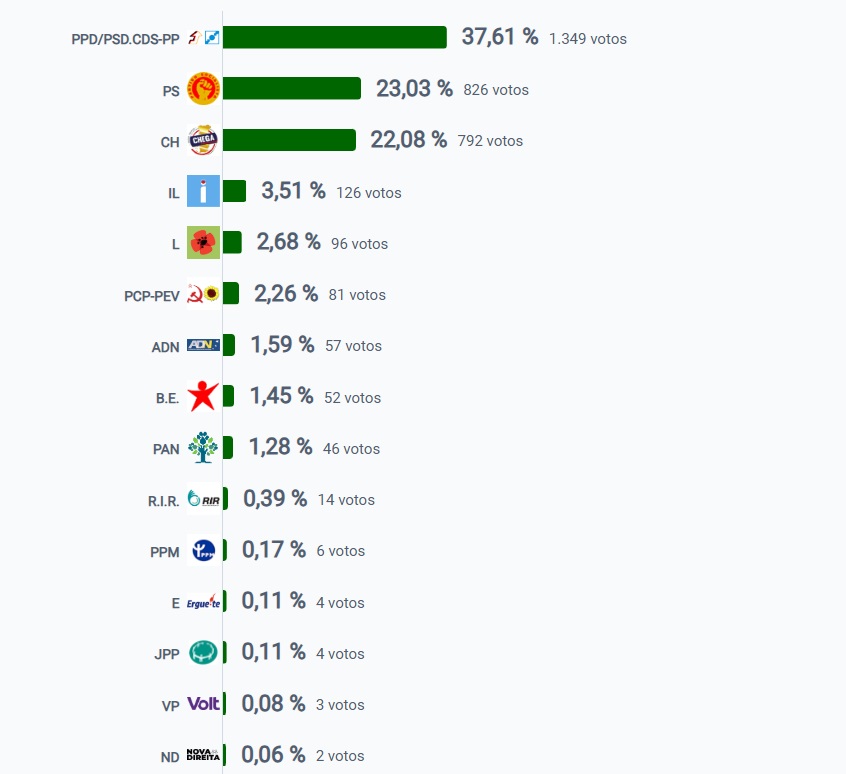Click the CH 22,08 % percentage text
This screenshot has height=774, width=846.
[x=408, y=140]
